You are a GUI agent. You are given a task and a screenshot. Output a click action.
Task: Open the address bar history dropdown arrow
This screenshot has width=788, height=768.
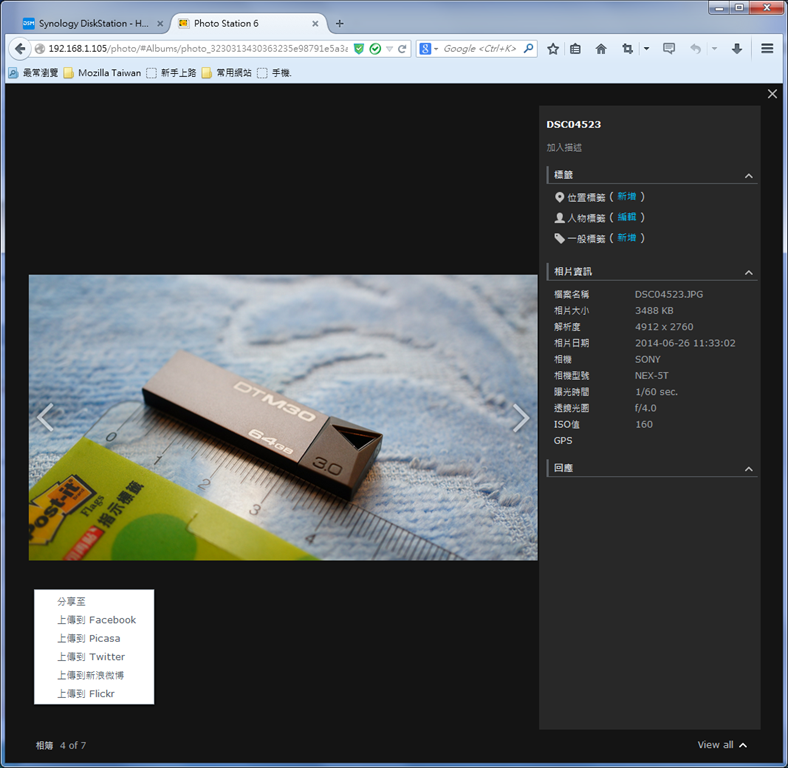[389, 49]
